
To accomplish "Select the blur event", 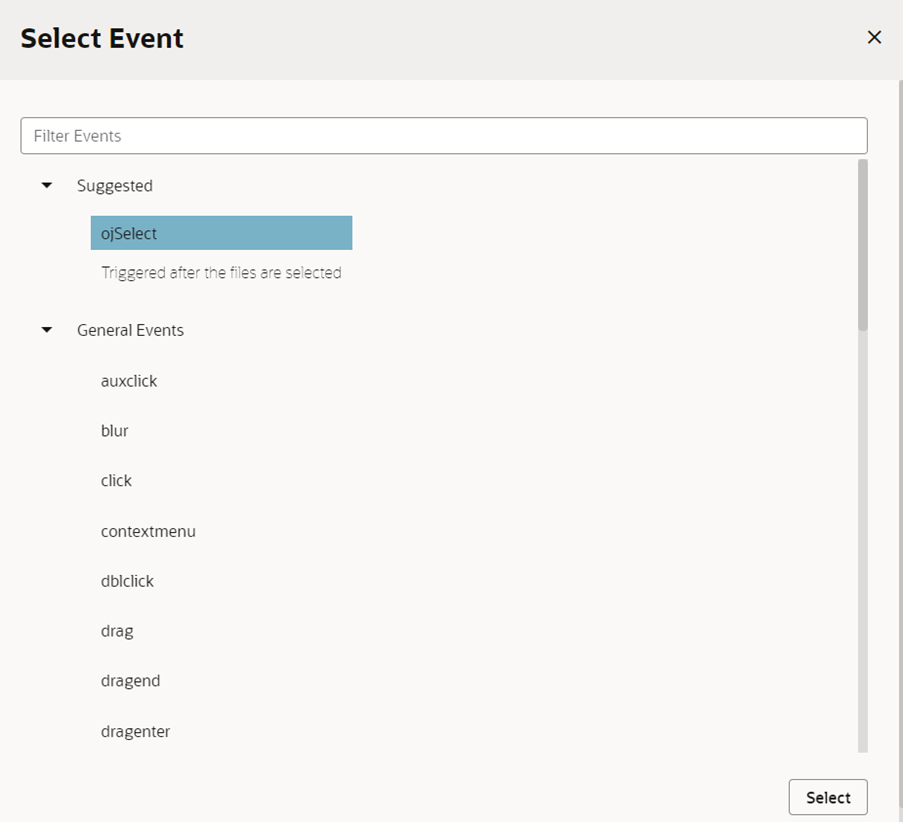I will [x=115, y=431].
